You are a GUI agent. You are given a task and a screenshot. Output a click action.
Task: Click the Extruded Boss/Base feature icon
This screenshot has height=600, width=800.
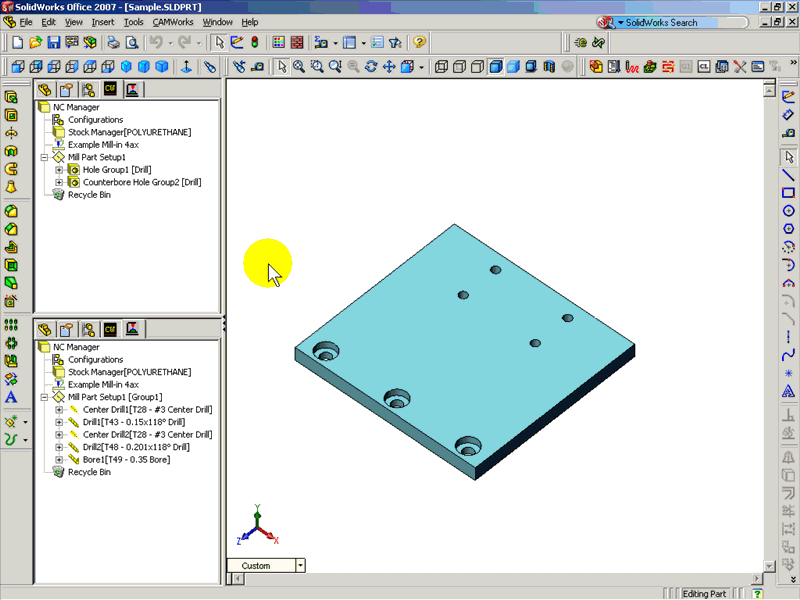tap(11, 97)
